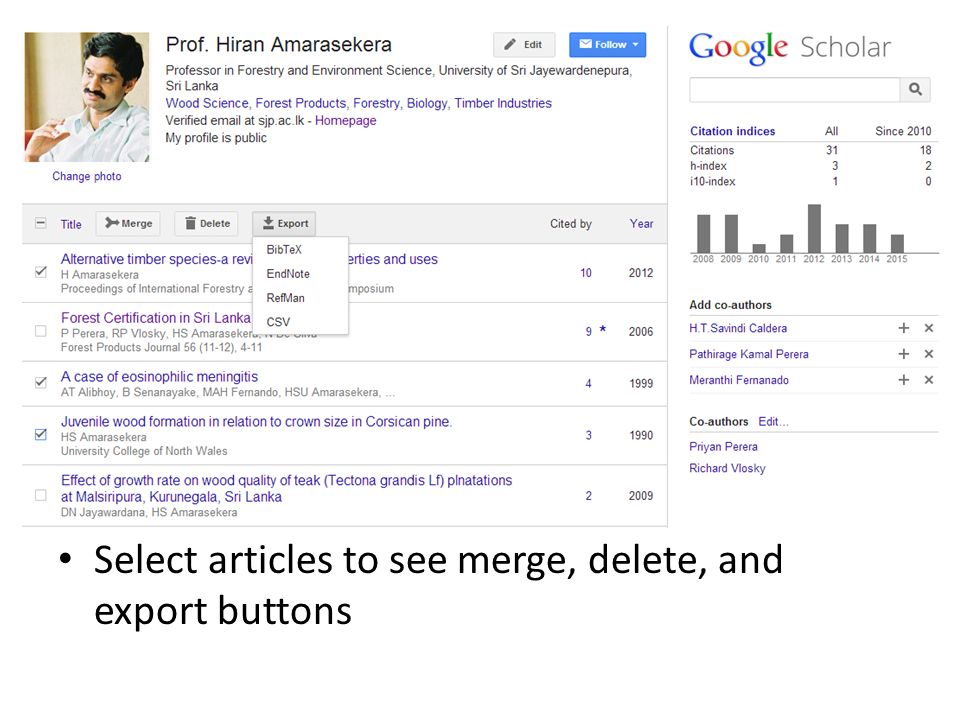960x720 pixels.
Task: Open the Homepage link in profile
Action: point(345,121)
